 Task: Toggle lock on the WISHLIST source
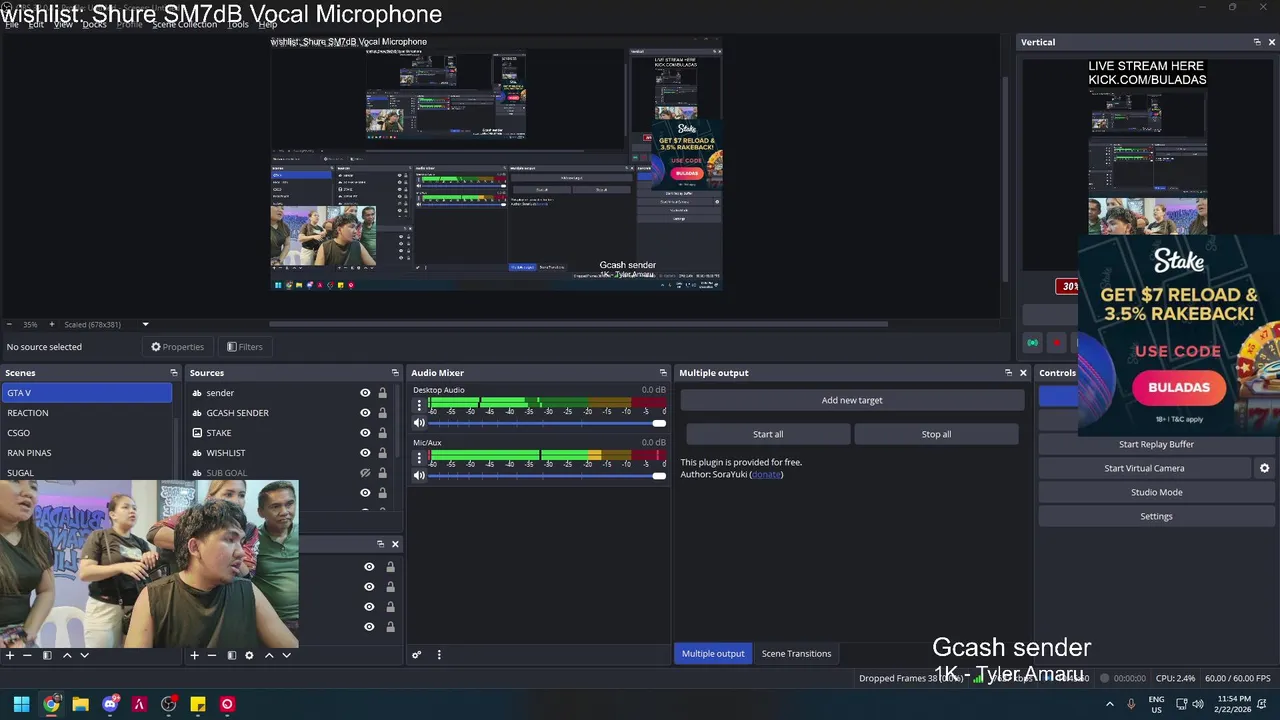pyautogui.click(x=382, y=453)
